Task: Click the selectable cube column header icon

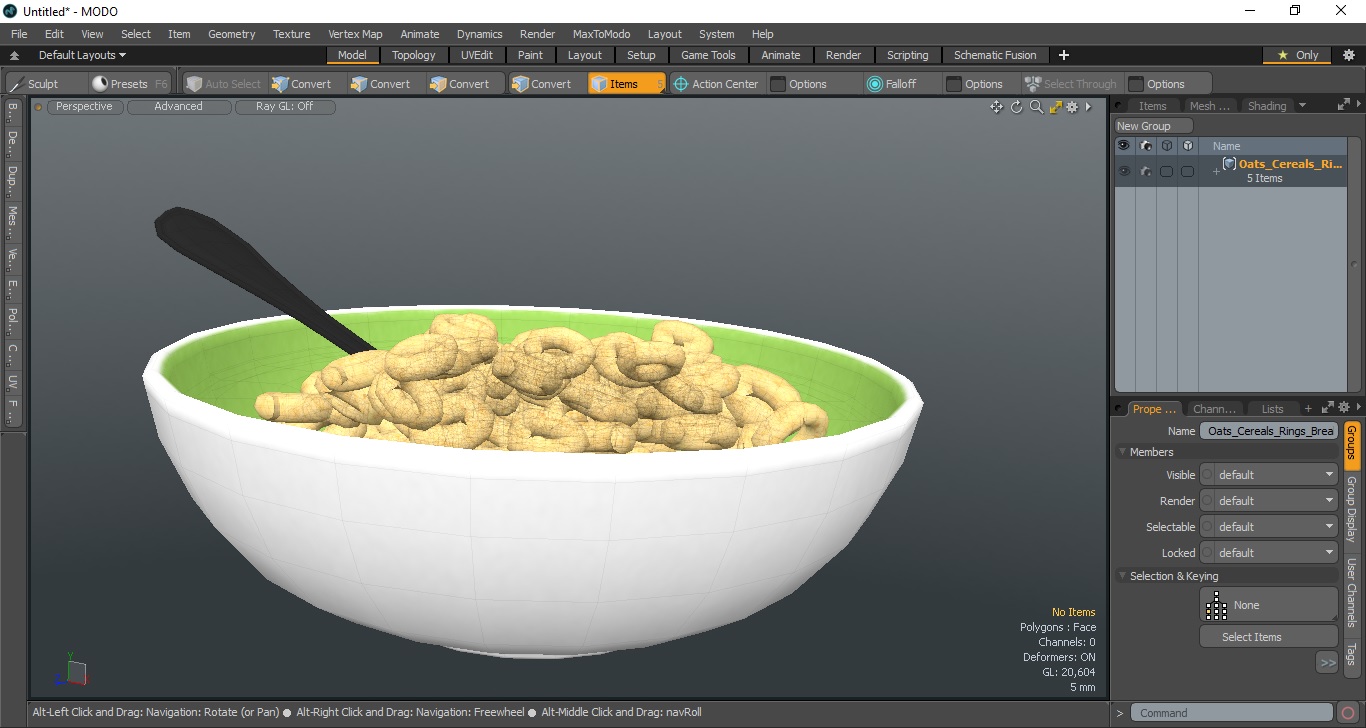Action: point(1166,146)
